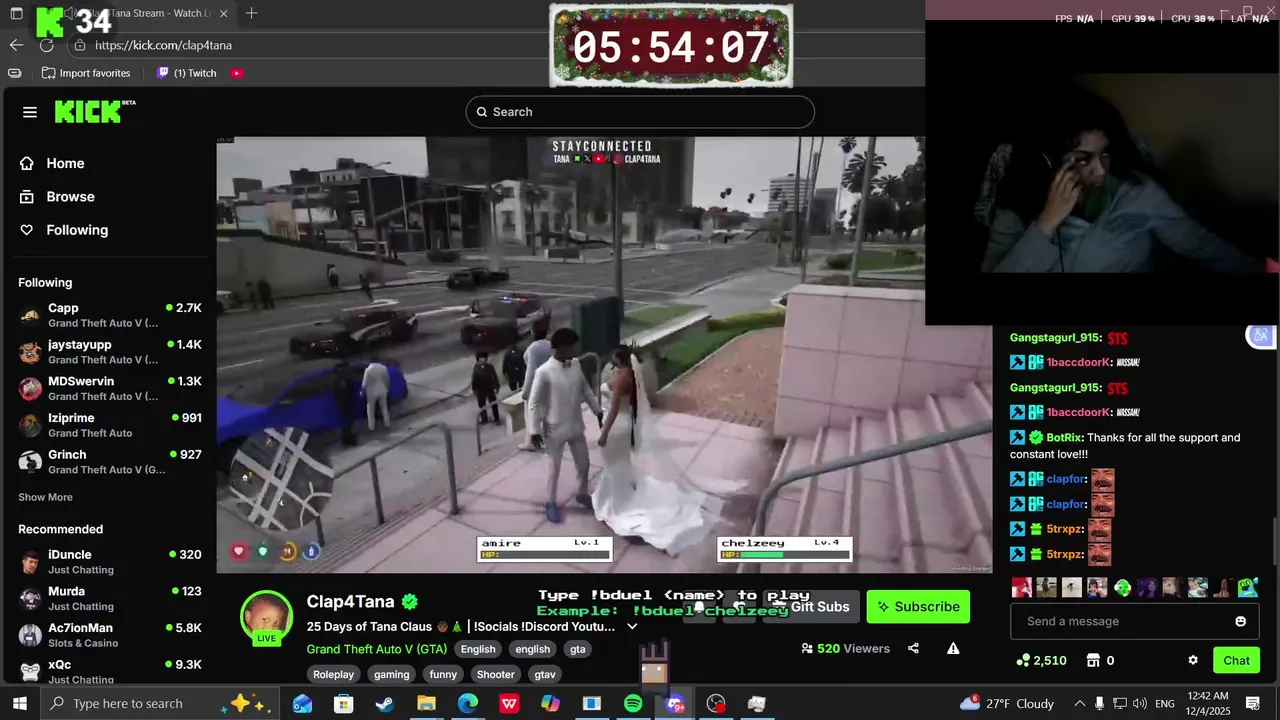Open Murda recommended channel

pyautogui.click(x=110, y=598)
